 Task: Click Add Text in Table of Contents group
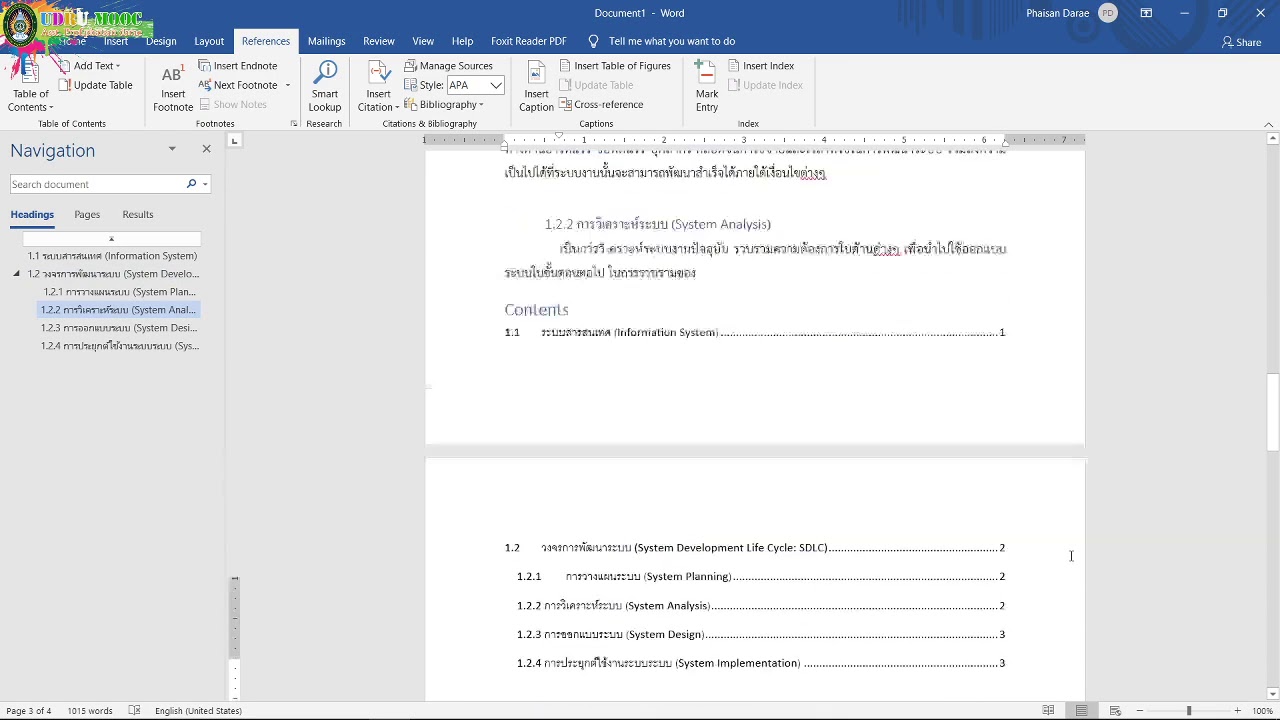tap(90, 66)
